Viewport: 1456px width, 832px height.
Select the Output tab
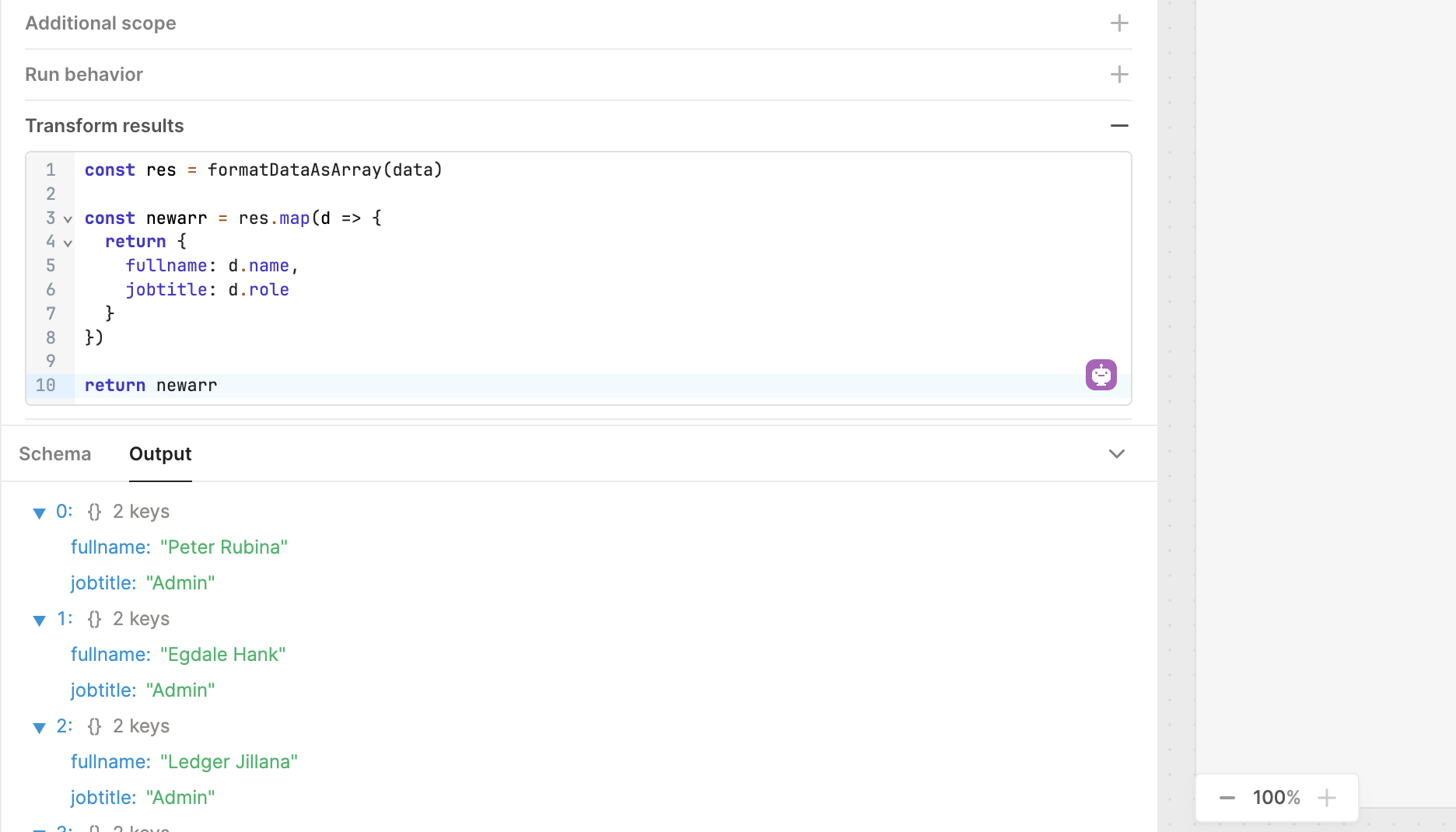[x=160, y=454]
